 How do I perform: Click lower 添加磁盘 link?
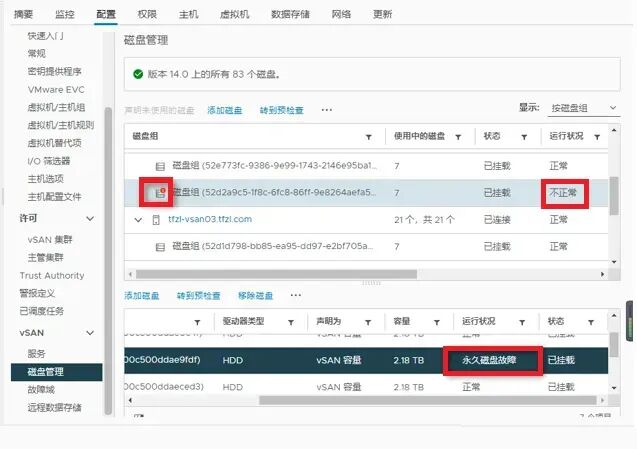pos(142,296)
